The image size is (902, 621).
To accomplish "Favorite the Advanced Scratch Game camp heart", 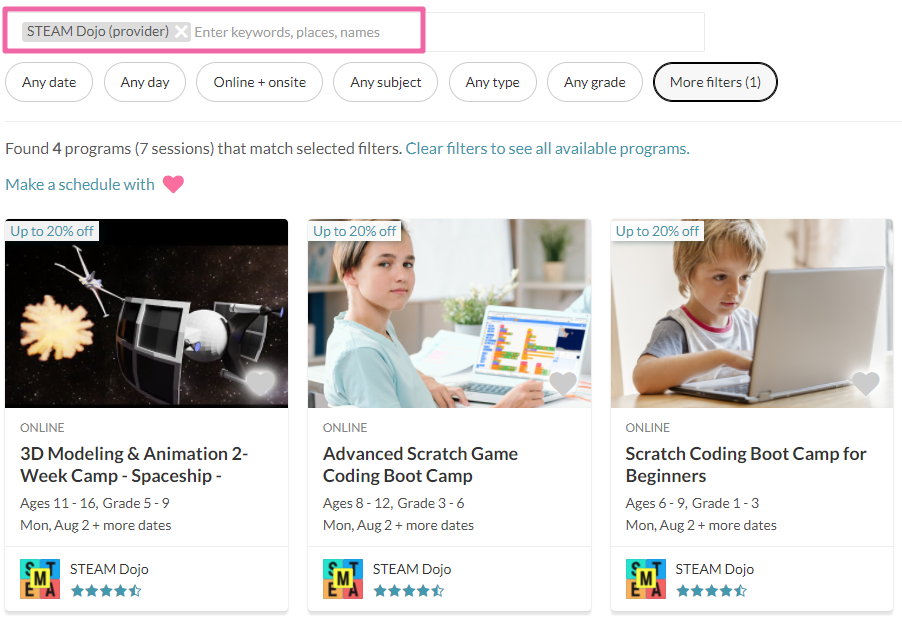I will click(x=563, y=383).
